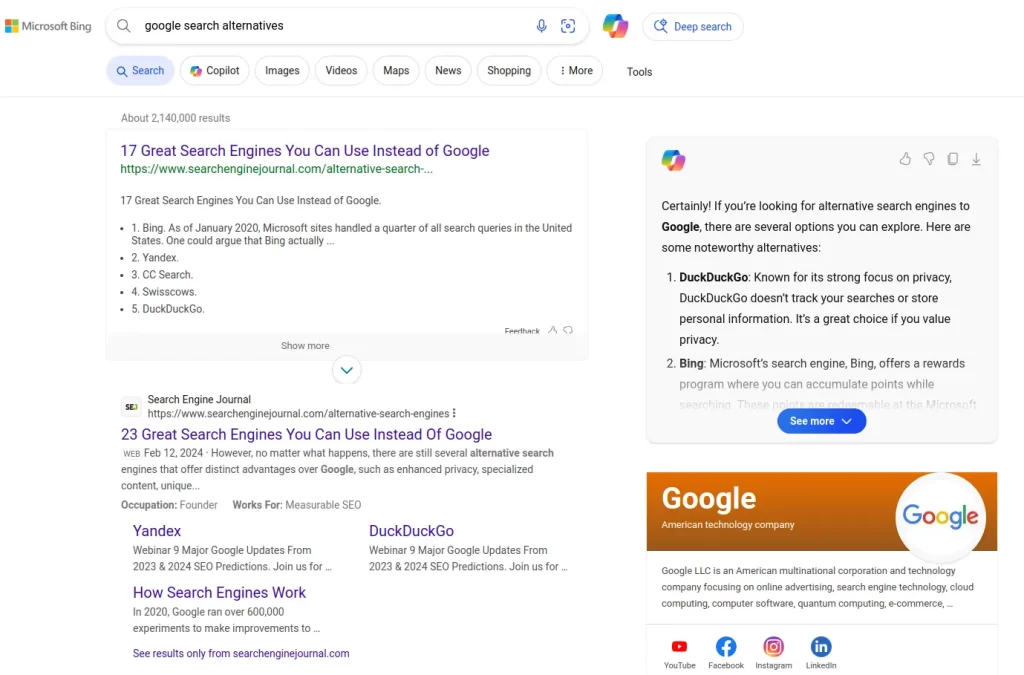Click '5. DuckDuckGo.' list item
This screenshot has height=675, width=1024.
click(168, 309)
